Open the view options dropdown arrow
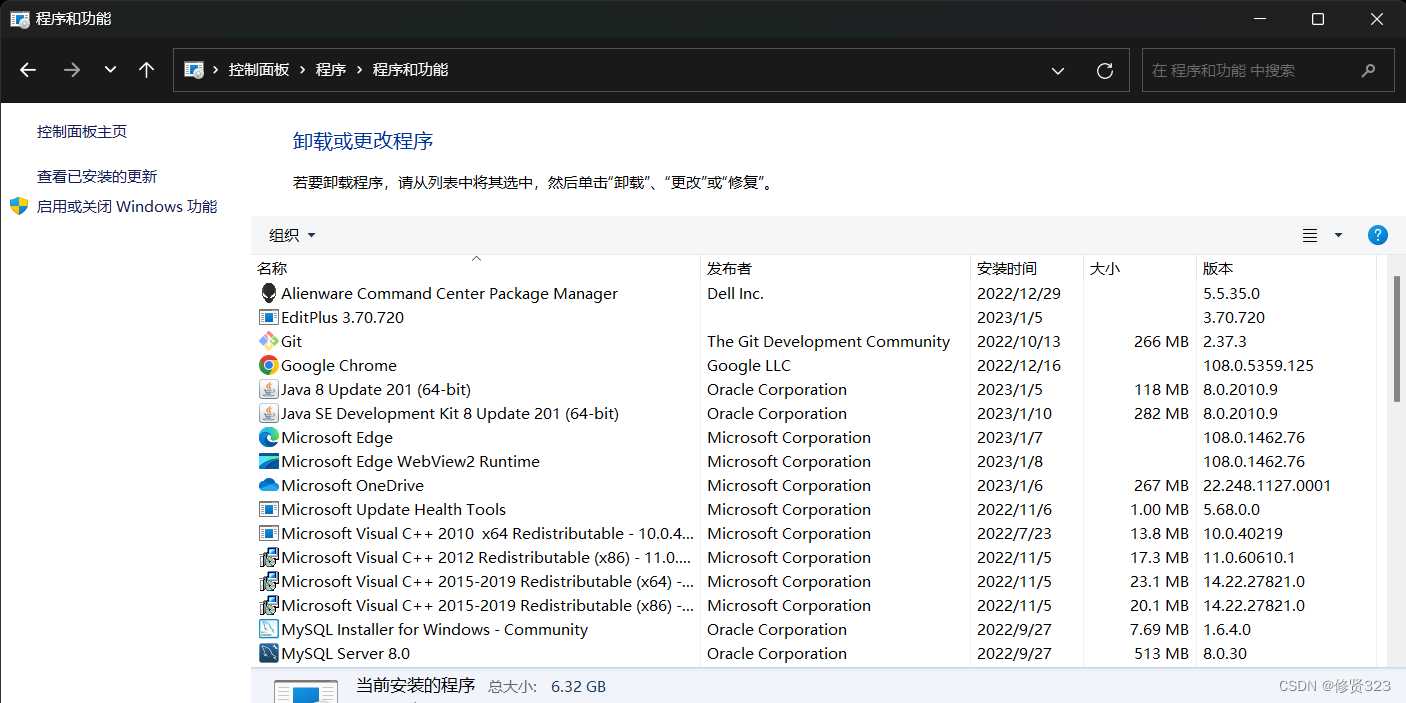 (1337, 235)
